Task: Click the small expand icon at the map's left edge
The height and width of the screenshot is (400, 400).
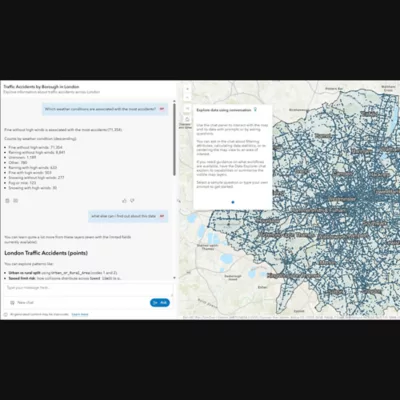Action: [x=179, y=201]
